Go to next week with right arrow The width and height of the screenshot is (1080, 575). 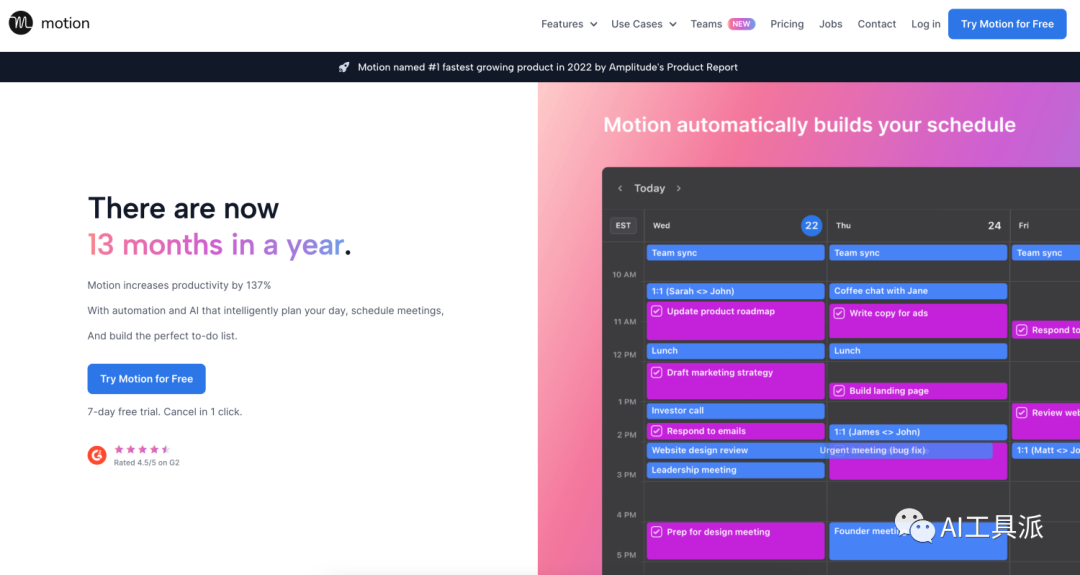[678, 188]
